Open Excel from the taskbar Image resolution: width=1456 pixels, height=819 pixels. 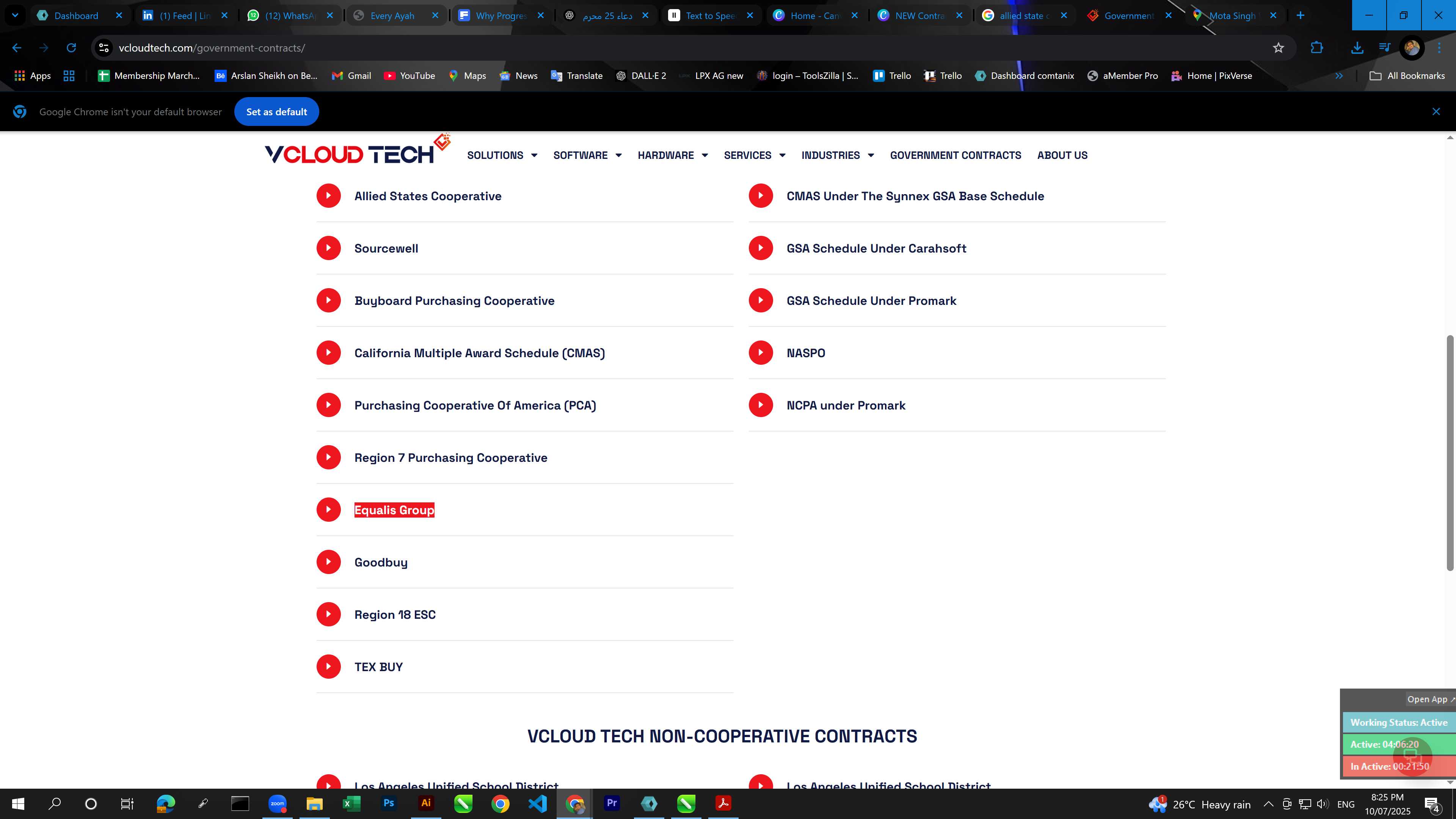(x=351, y=803)
